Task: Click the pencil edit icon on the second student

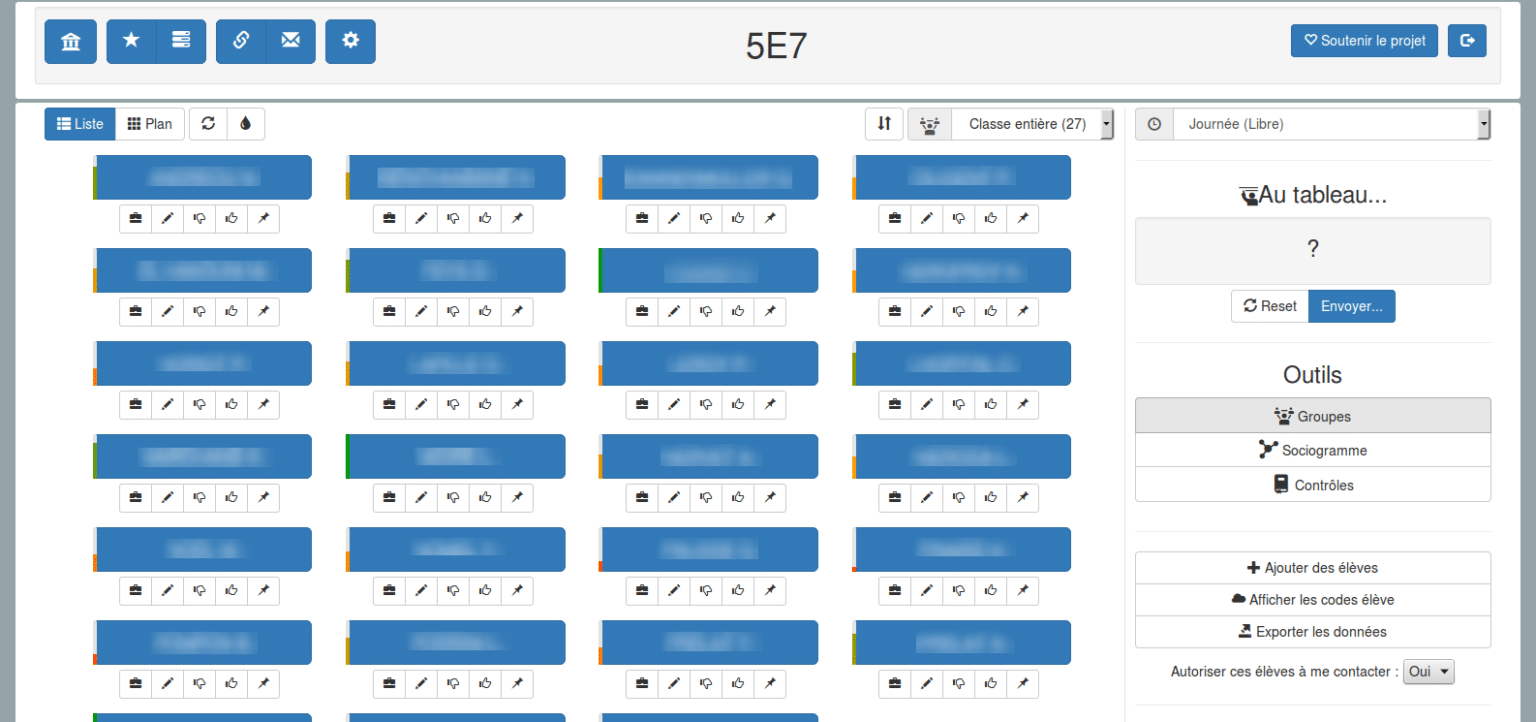Action: [x=420, y=218]
